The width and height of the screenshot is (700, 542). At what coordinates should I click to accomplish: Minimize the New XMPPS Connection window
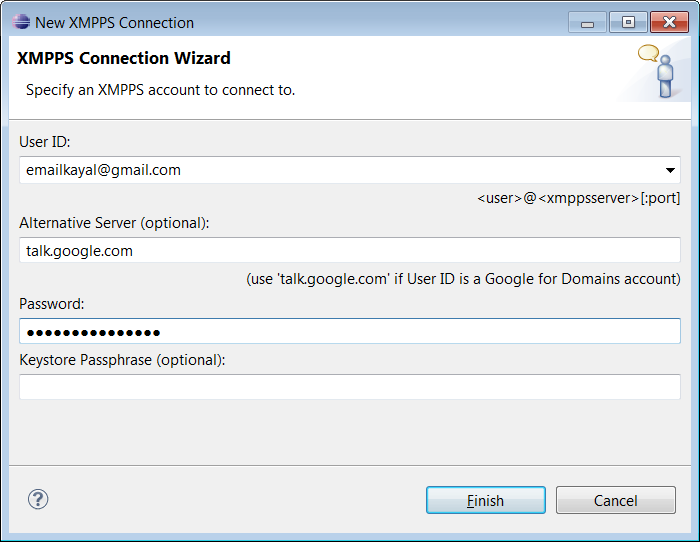pyautogui.click(x=588, y=22)
